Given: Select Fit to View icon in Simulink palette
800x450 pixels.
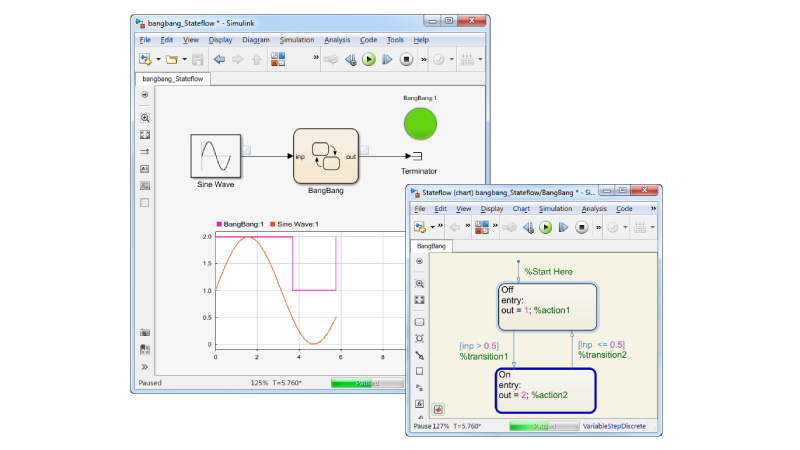Looking at the screenshot, I should [x=145, y=134].
